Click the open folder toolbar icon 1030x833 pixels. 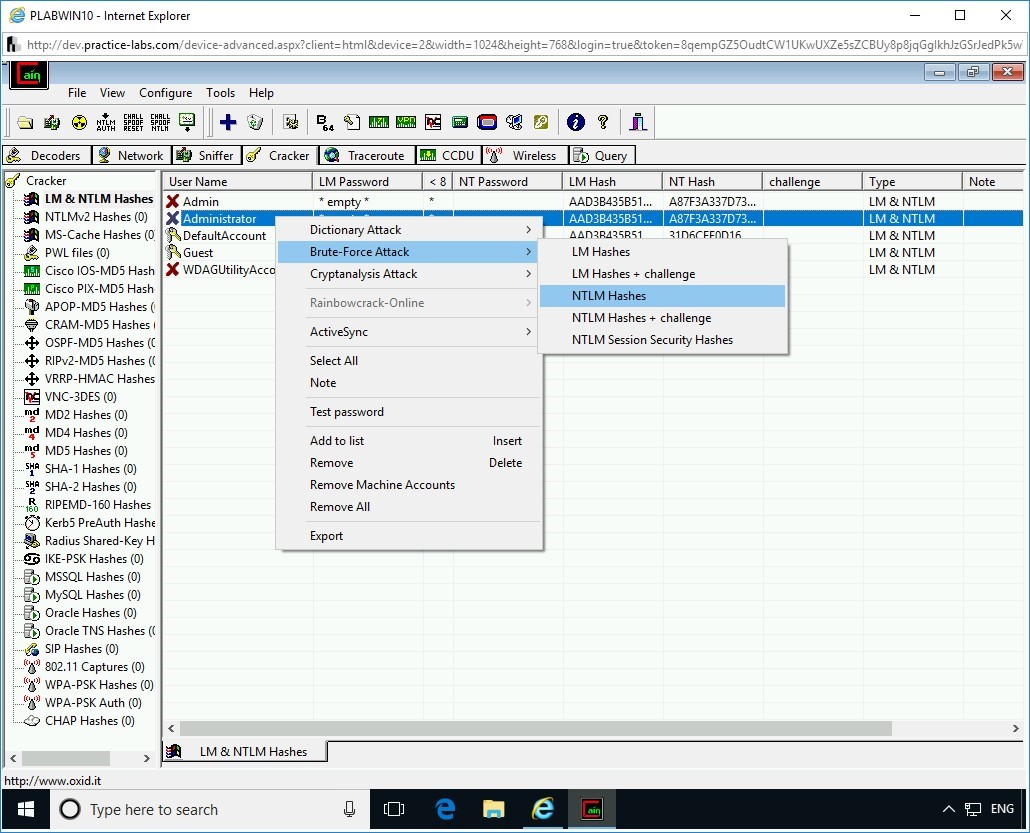tap(25, 122)
